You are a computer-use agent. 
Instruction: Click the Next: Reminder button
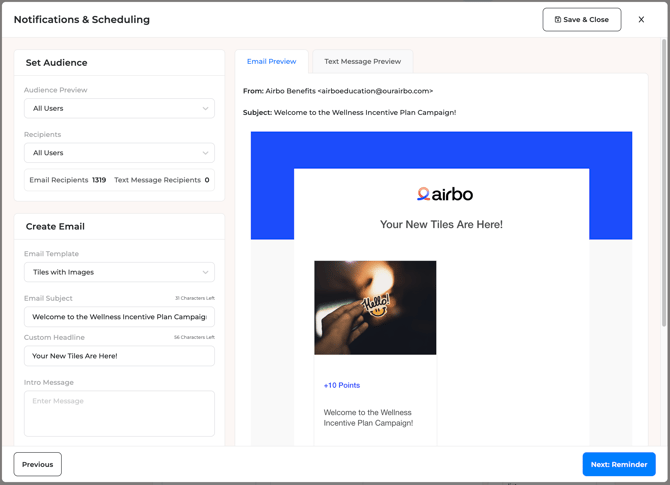(x=619, y=464)
